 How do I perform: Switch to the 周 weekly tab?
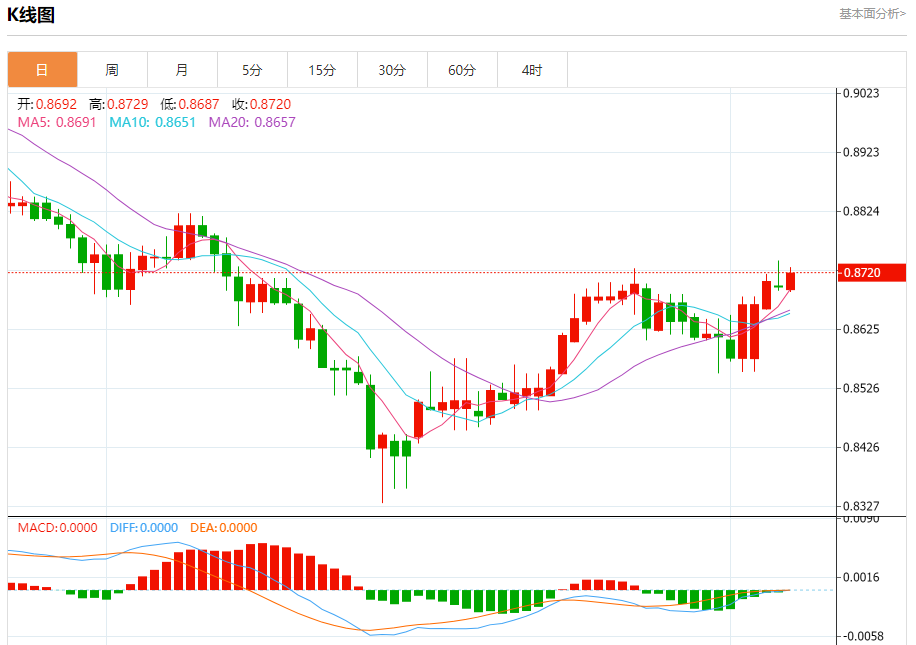(x=112, y=70)
